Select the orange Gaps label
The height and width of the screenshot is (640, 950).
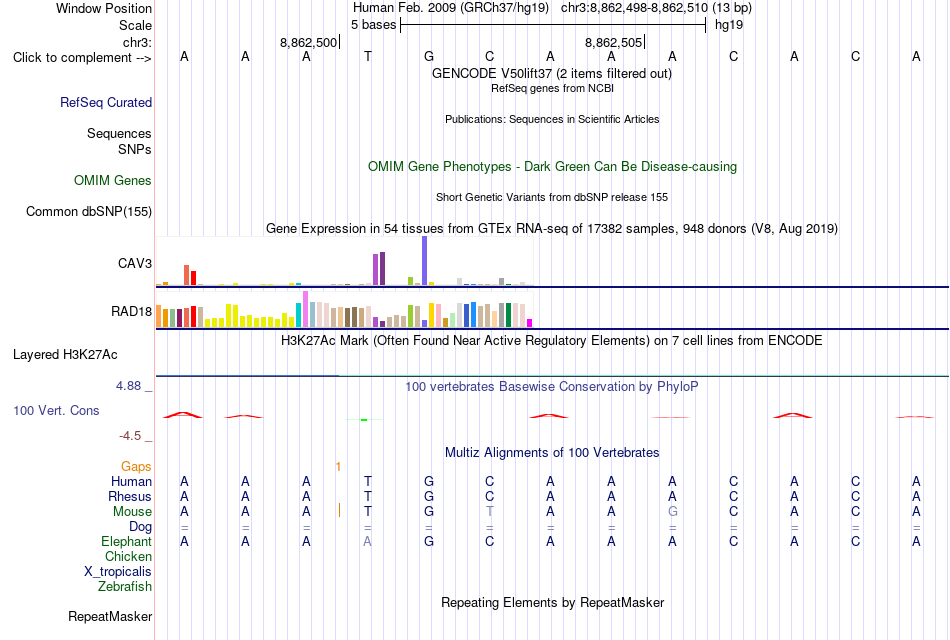pyautogui.click(x=136, y=466)
